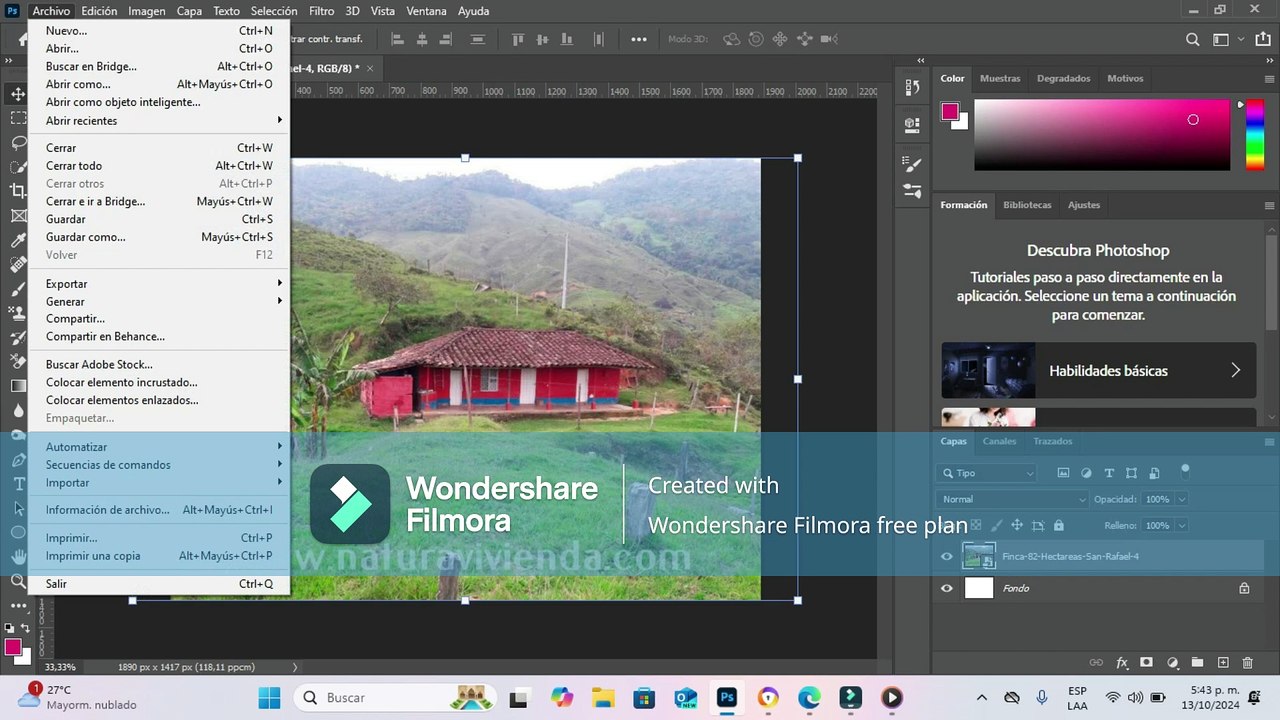Filter layers by adjustment layer icon

tap(1086, 473)
